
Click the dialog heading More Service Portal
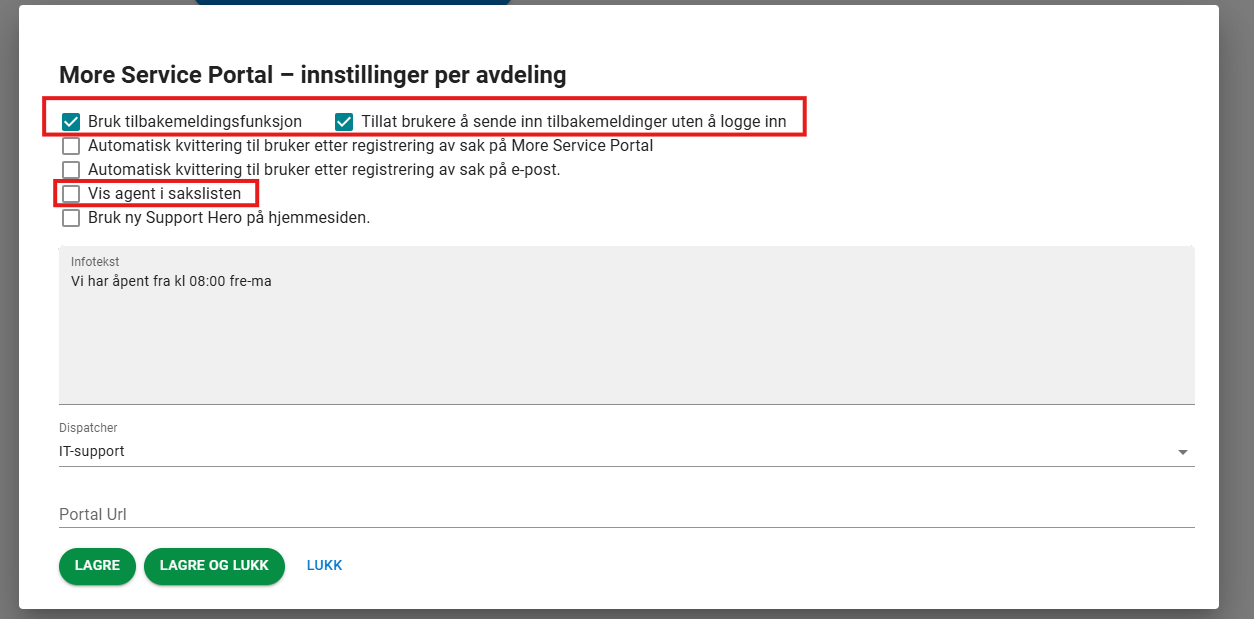(312, 75)
